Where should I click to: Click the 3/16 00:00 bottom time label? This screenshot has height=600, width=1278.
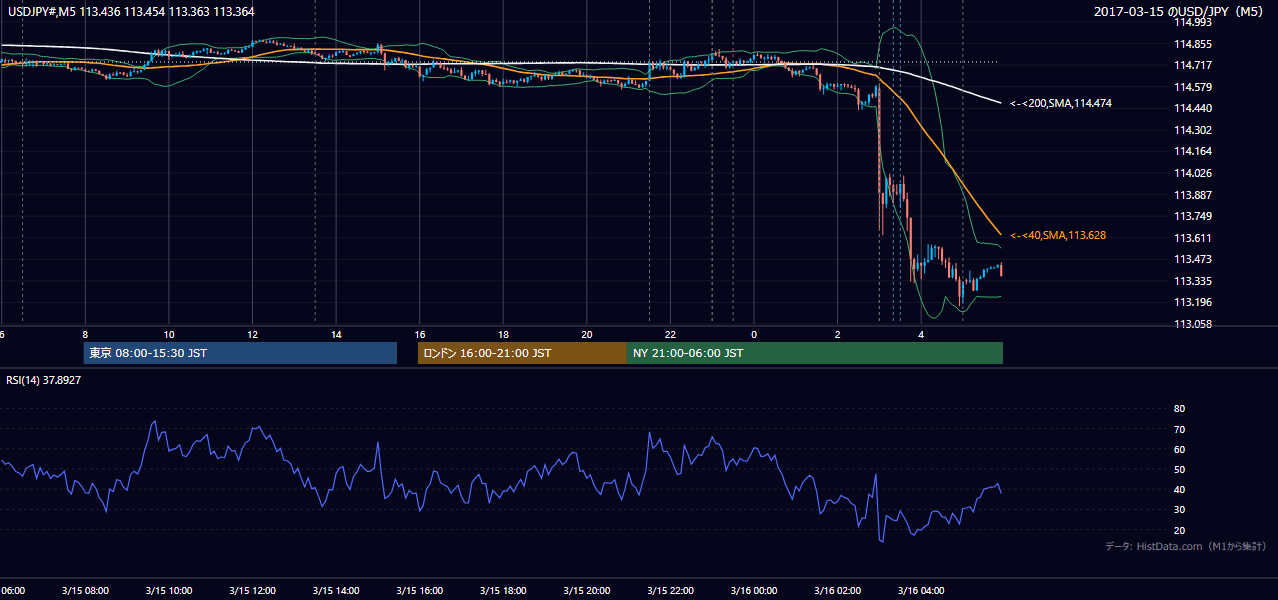click(754, 591)
